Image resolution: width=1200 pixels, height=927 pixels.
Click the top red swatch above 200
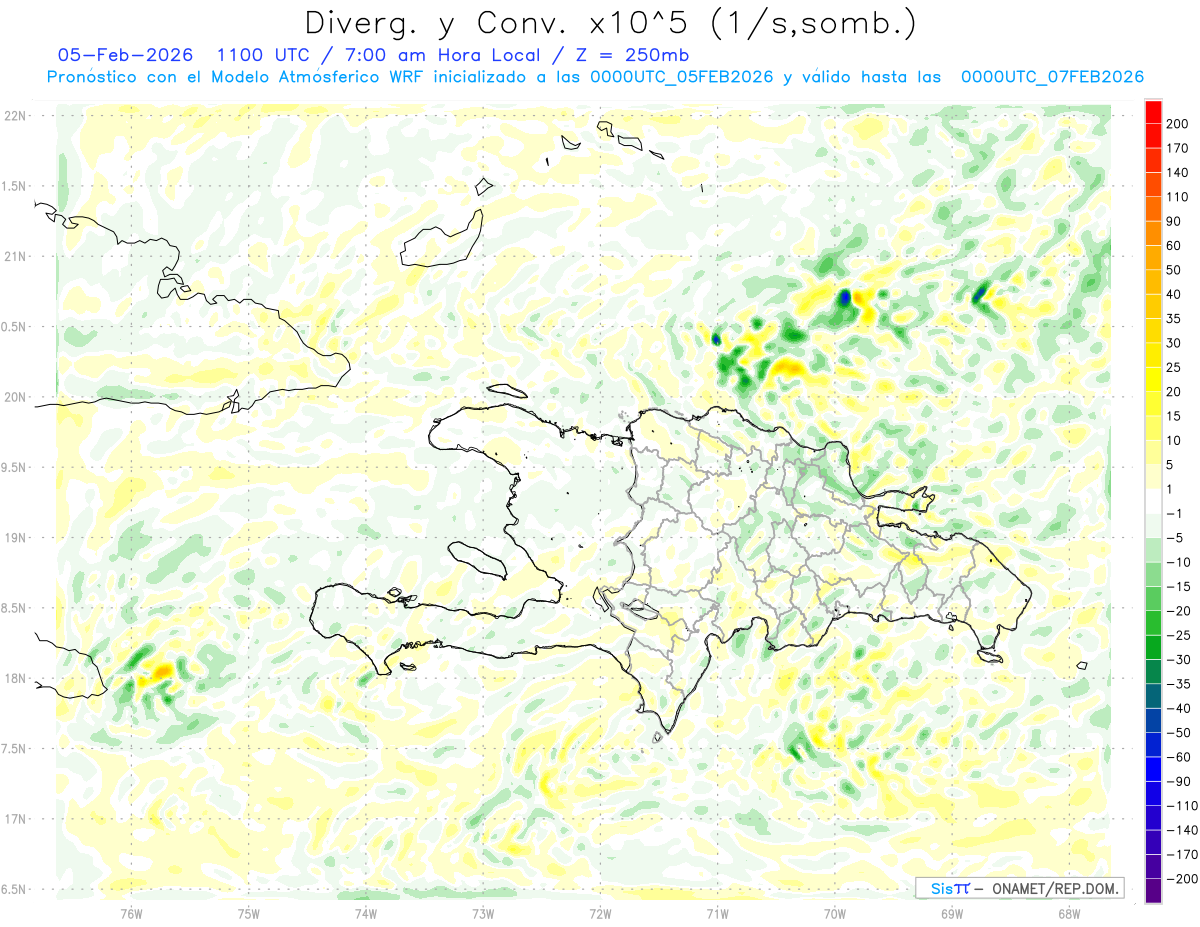click(1153, 113)
